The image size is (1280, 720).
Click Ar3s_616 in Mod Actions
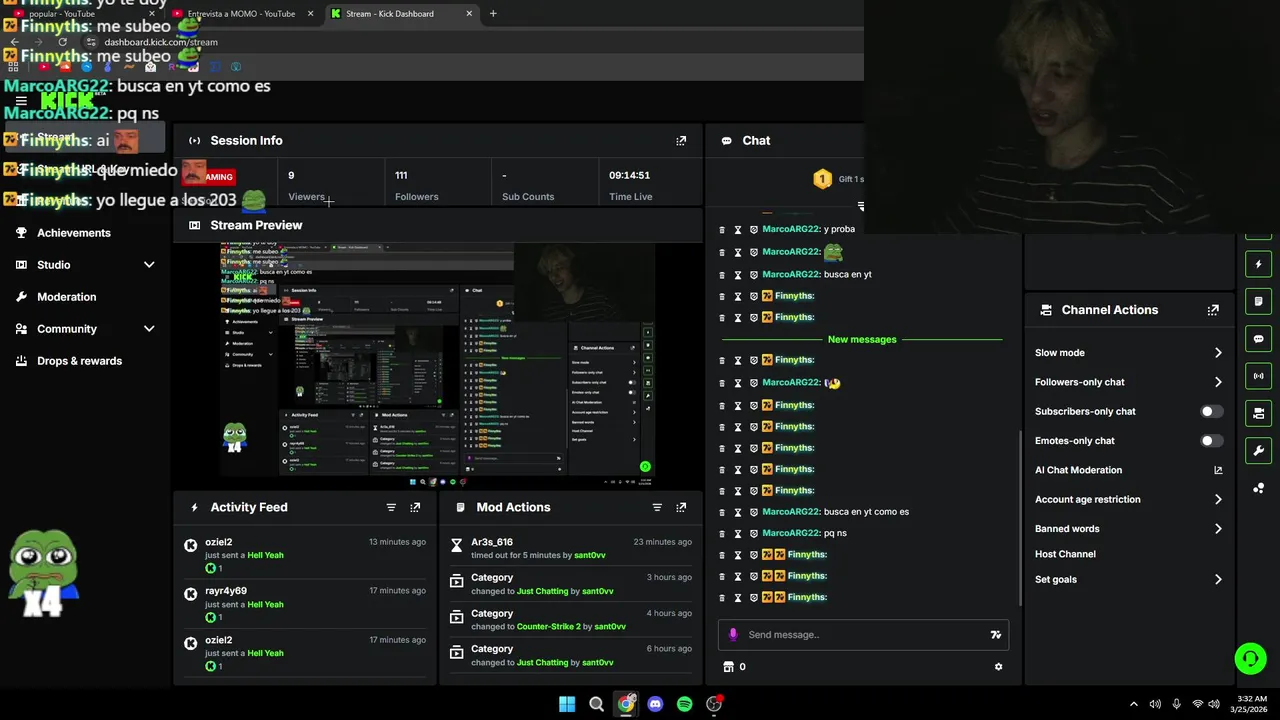pos(492,542)
